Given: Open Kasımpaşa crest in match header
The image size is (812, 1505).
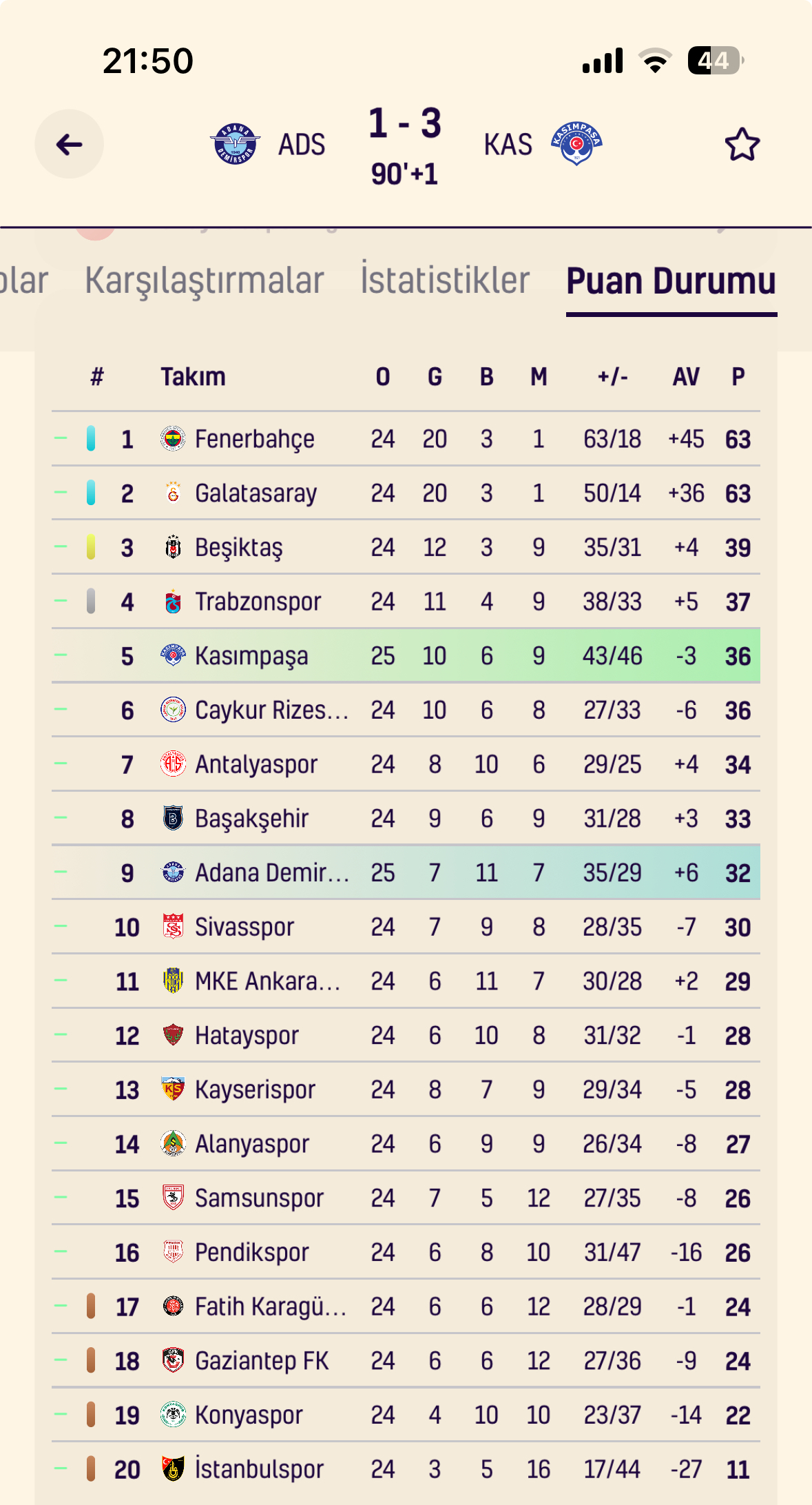Looking at the screenshot, I should click(x=576, y=144).
